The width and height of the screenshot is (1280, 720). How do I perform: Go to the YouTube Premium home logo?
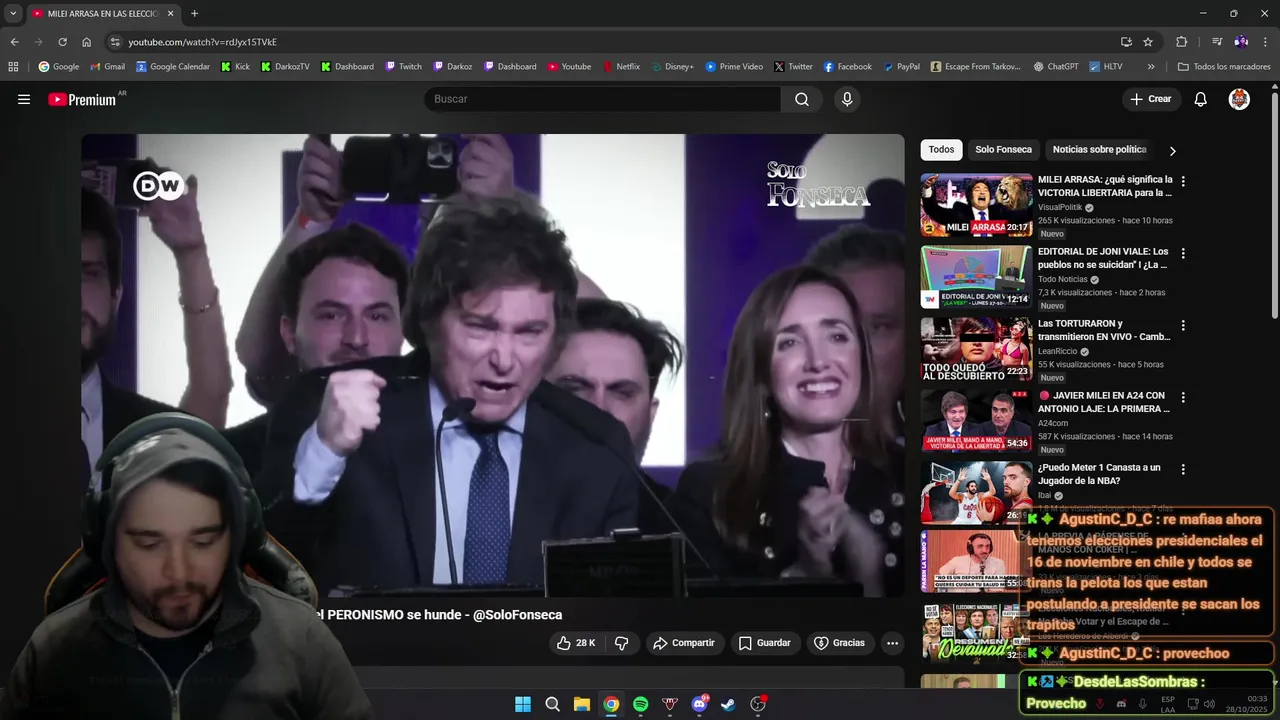(x=82, y=99)
